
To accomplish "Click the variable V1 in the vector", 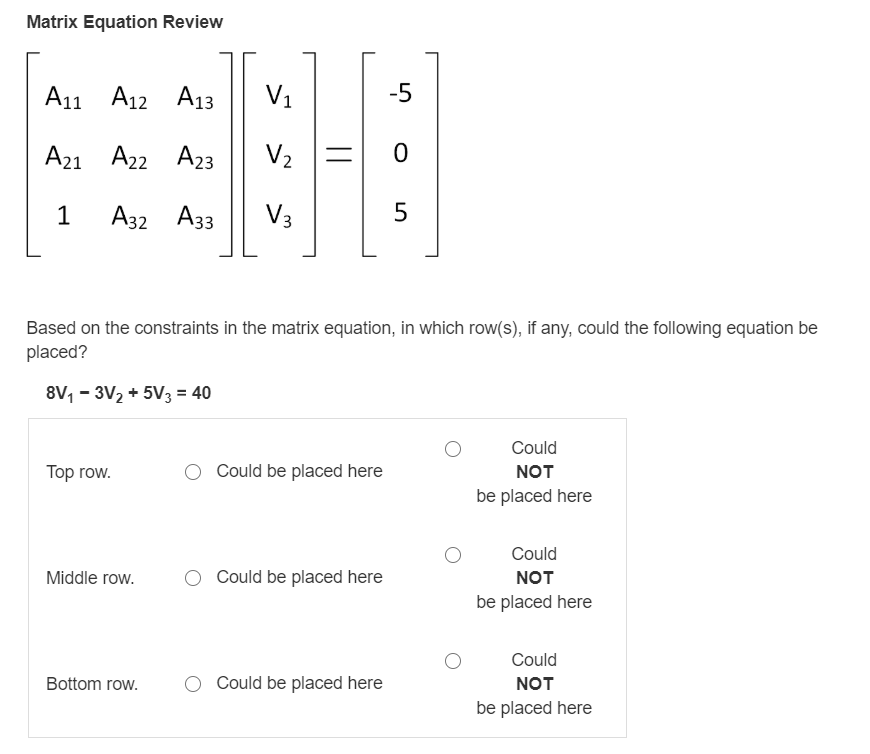I will (x=279, y=97).
